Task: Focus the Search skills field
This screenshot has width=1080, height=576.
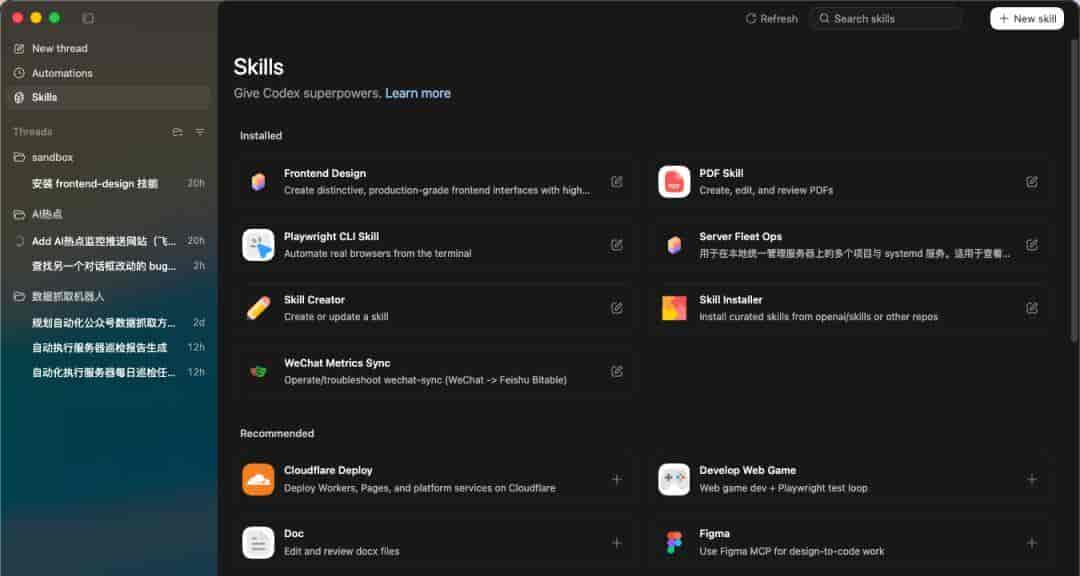Action: (x=886, y=19)
